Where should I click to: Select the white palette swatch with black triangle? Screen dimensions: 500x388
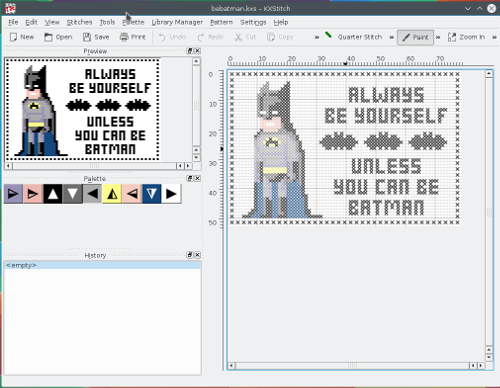[x=171, y=194]
